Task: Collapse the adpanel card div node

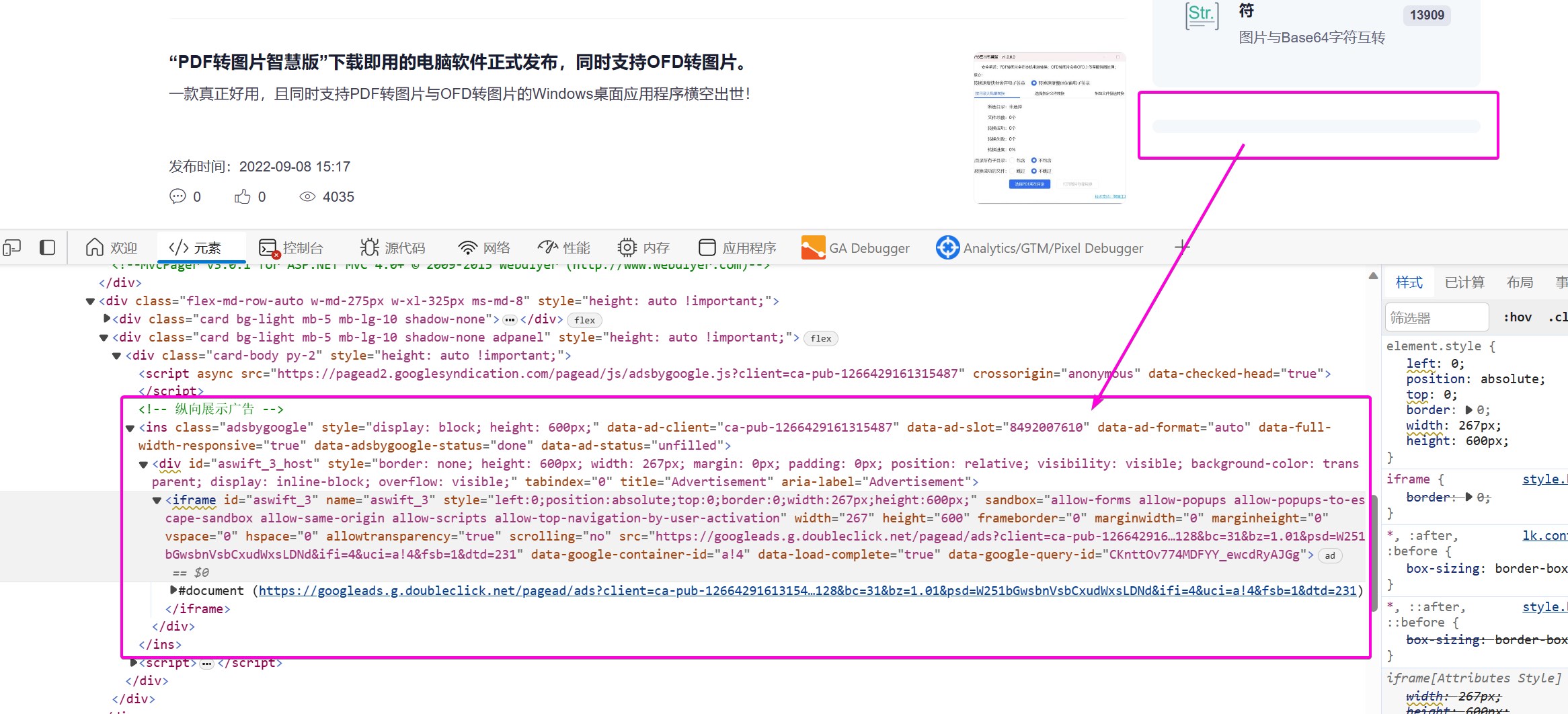Action: (x=104, y=338)
